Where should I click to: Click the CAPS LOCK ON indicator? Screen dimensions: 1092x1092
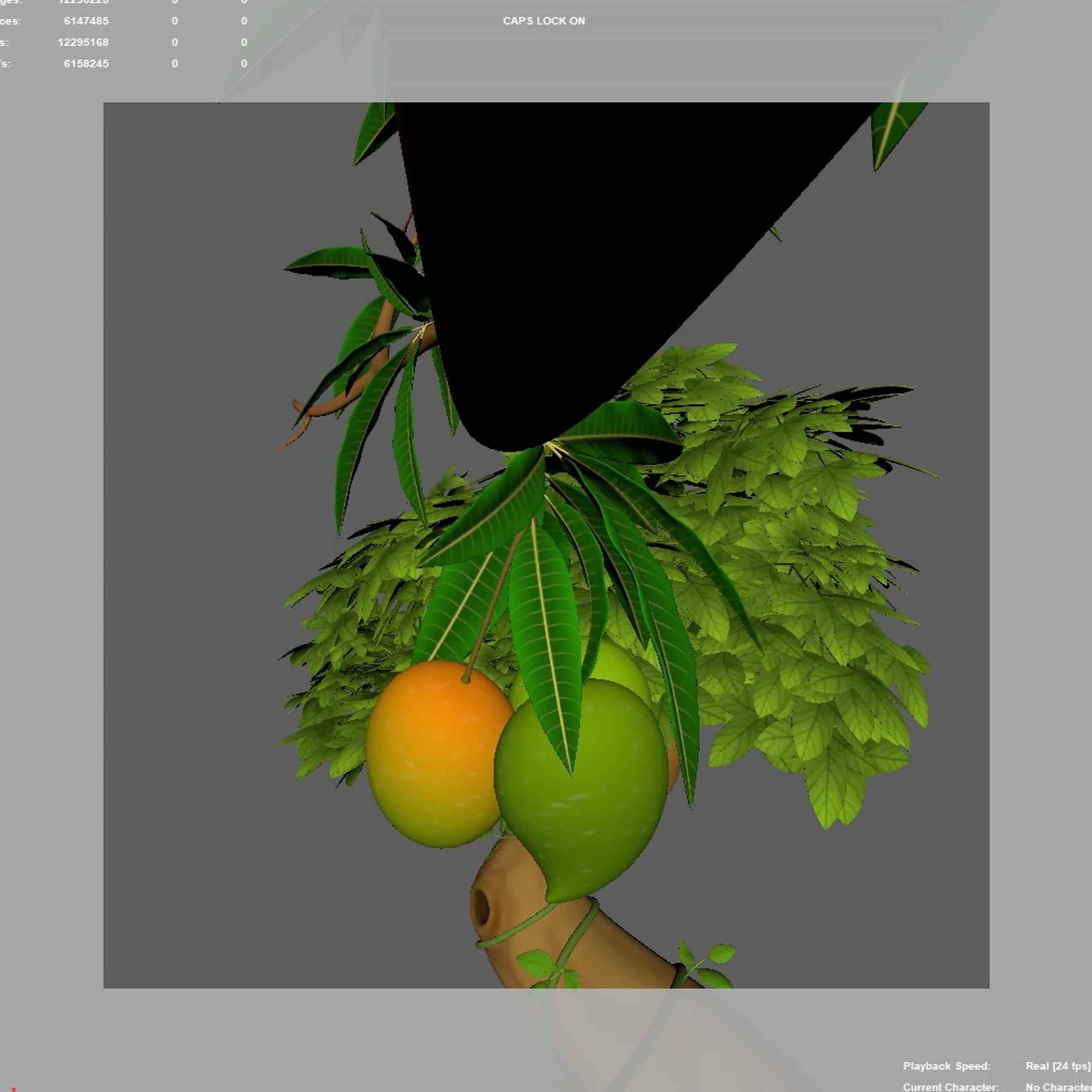click(544, 21)
